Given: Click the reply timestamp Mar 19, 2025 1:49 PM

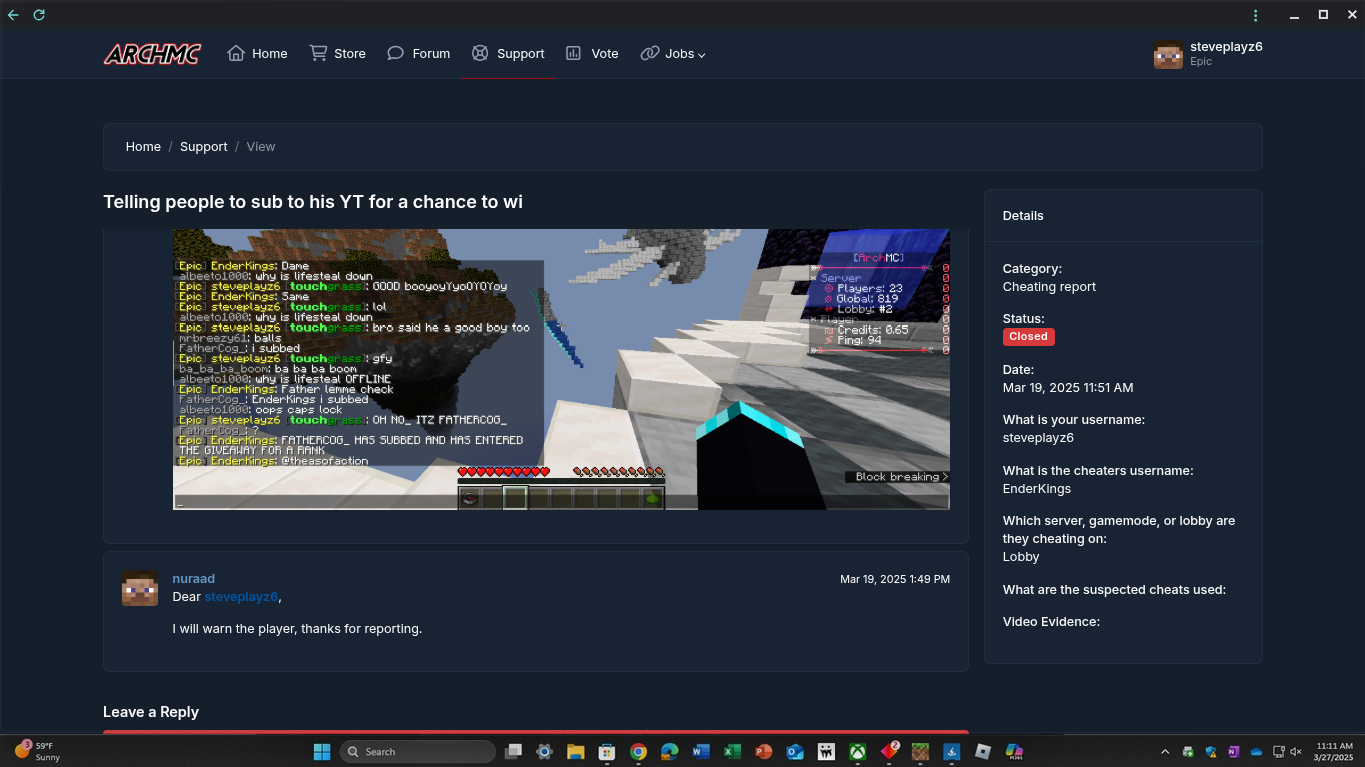Looking at the screenshot, I should tap(895, 579).
